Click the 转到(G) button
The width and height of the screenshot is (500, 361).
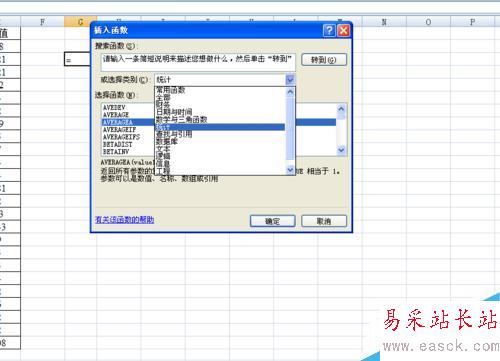click(x=324, y=60)
